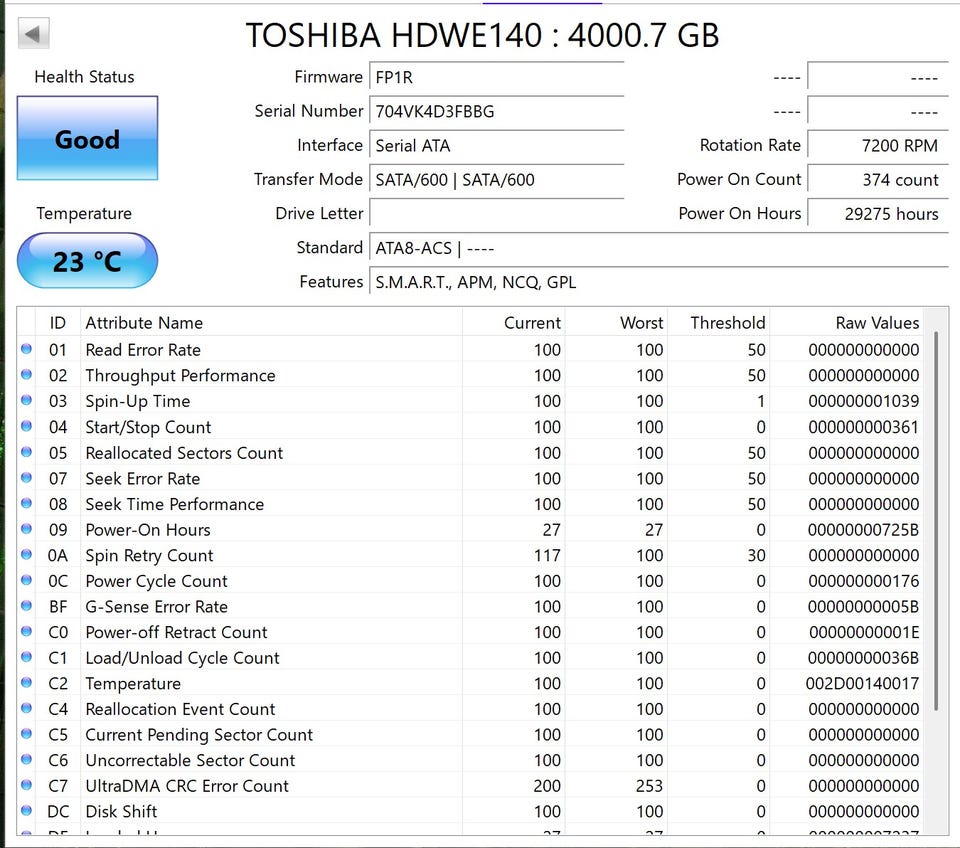Click the Serial Number field
The width and height of the screenshot is (960, 848).
coord(496,111)
